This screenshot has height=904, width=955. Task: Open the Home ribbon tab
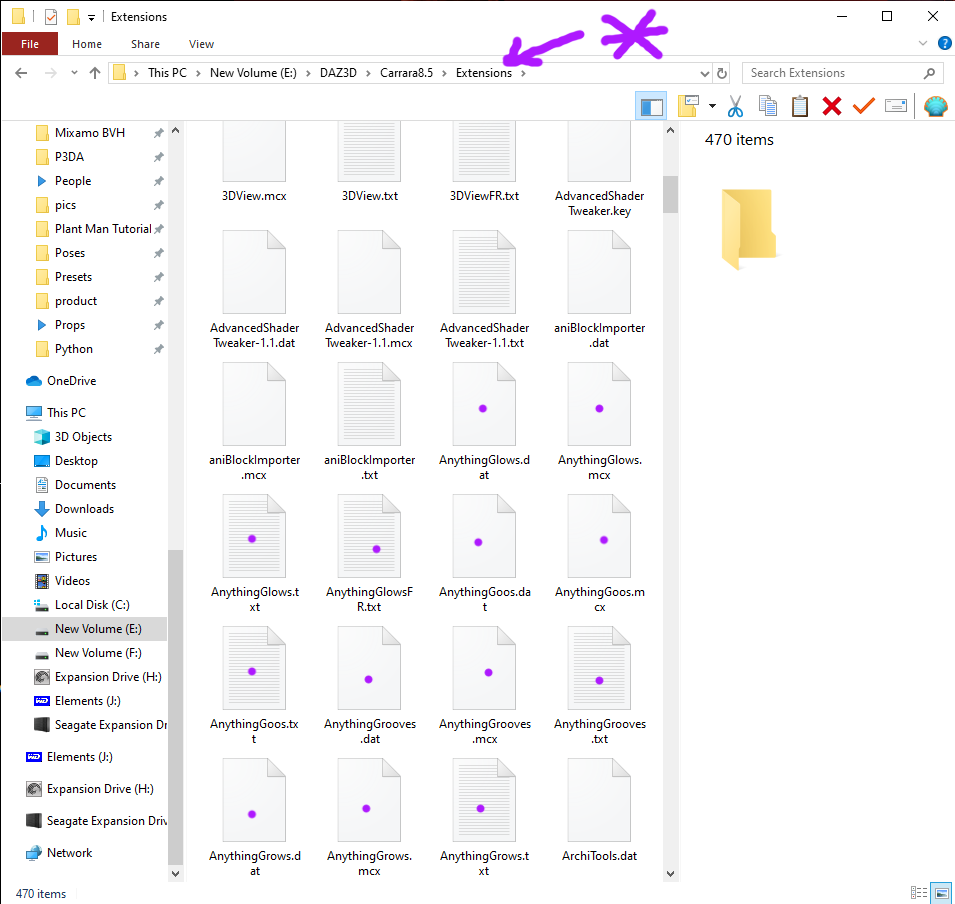[x=86, y=44]
